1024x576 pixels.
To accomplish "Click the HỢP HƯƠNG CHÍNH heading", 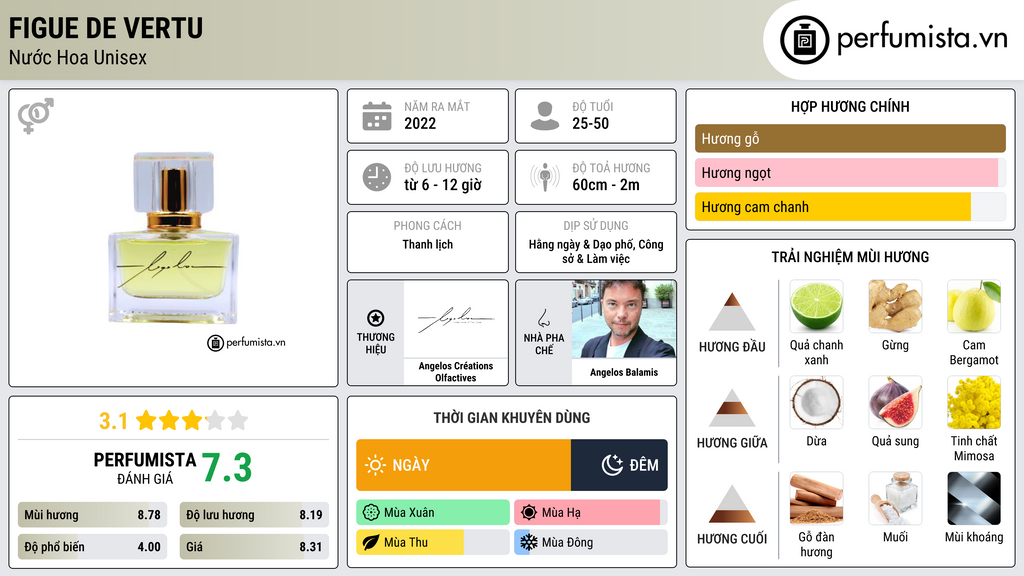I will (850, 106).
